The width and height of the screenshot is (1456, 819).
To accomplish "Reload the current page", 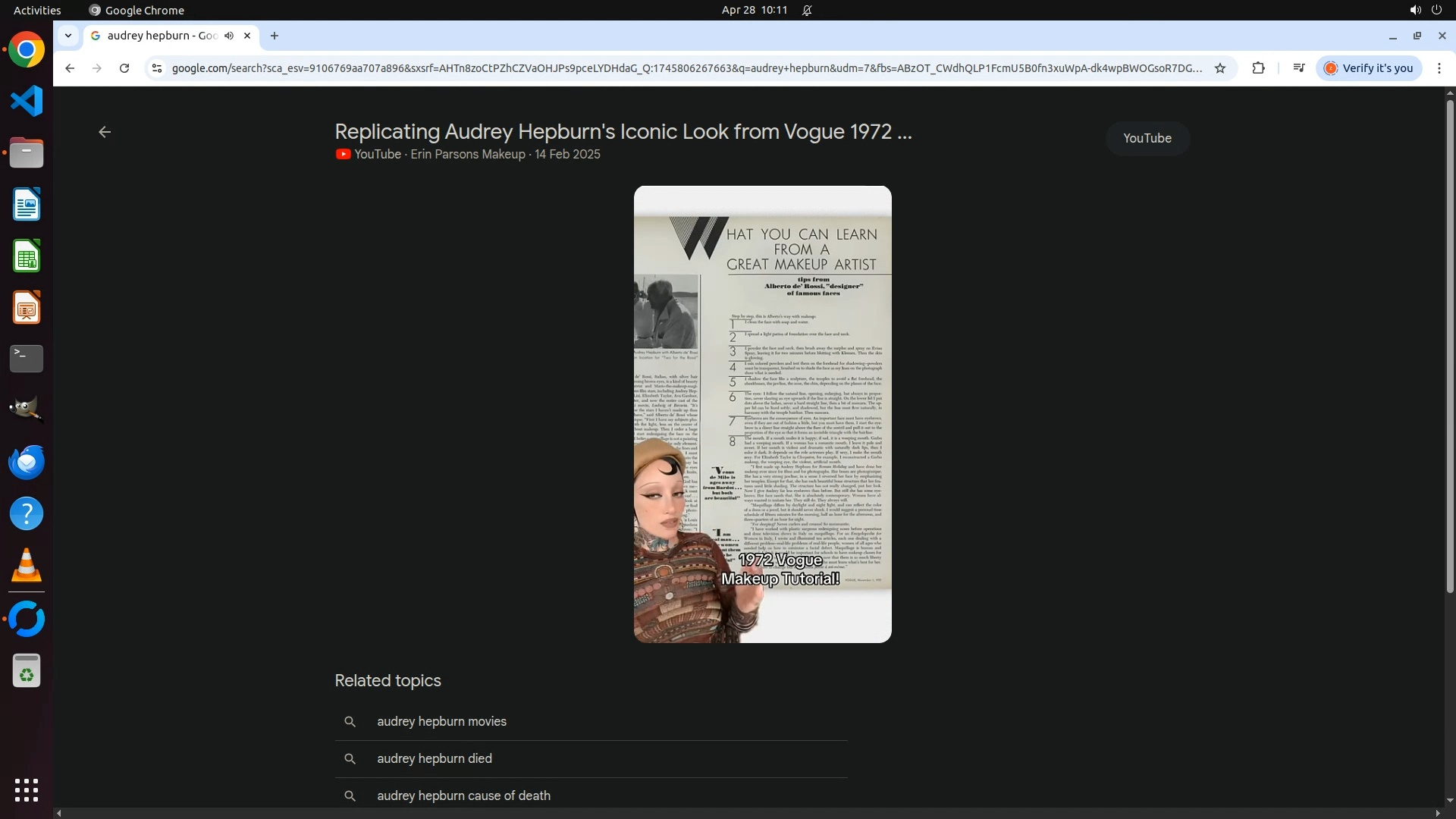I will [124, 68].
